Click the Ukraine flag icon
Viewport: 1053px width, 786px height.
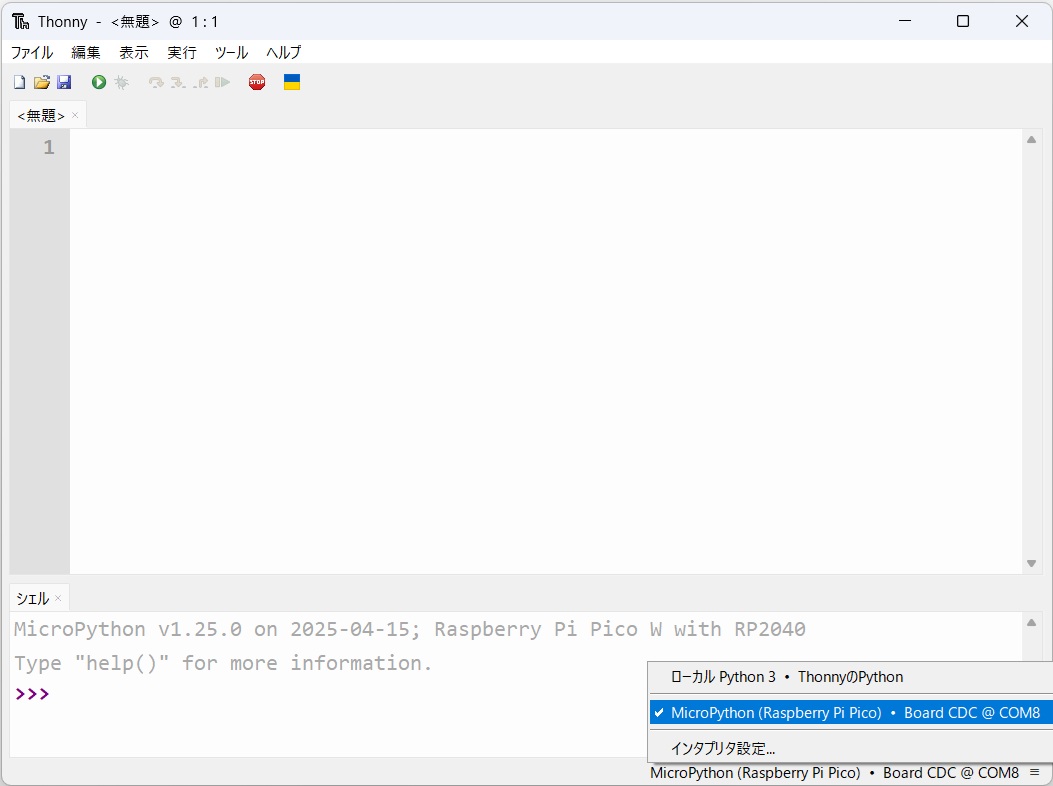pyautogui.click(x=292, y=83)
